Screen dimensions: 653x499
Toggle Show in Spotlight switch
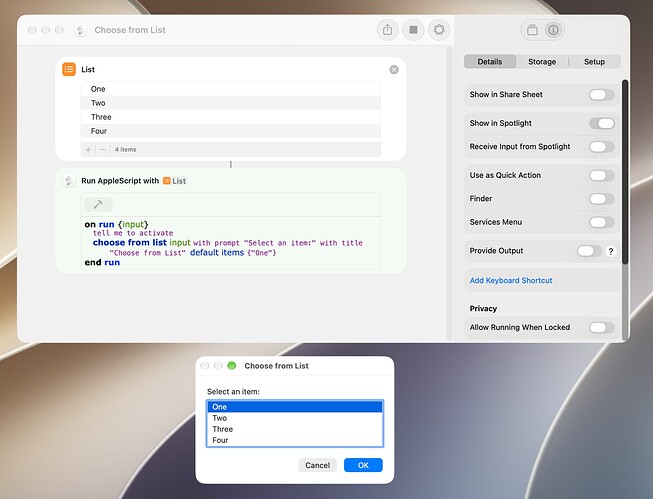tap(601, 123)
